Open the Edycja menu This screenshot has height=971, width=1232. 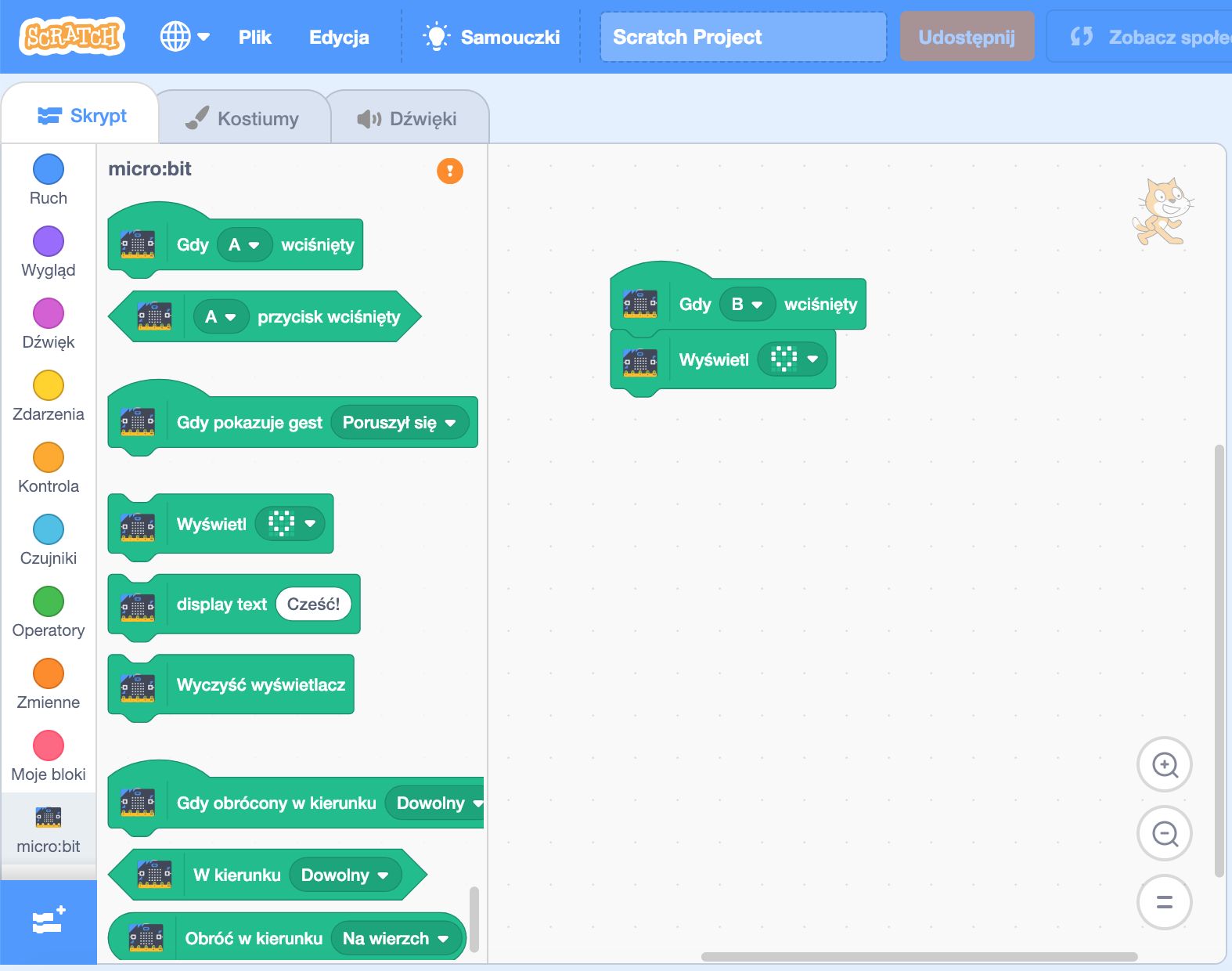339,37
